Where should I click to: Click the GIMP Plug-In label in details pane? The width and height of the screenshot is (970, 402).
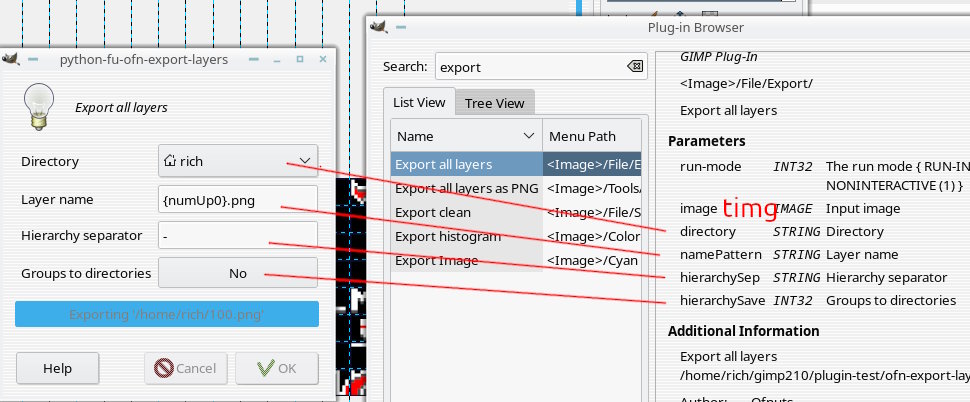point(719,56)
